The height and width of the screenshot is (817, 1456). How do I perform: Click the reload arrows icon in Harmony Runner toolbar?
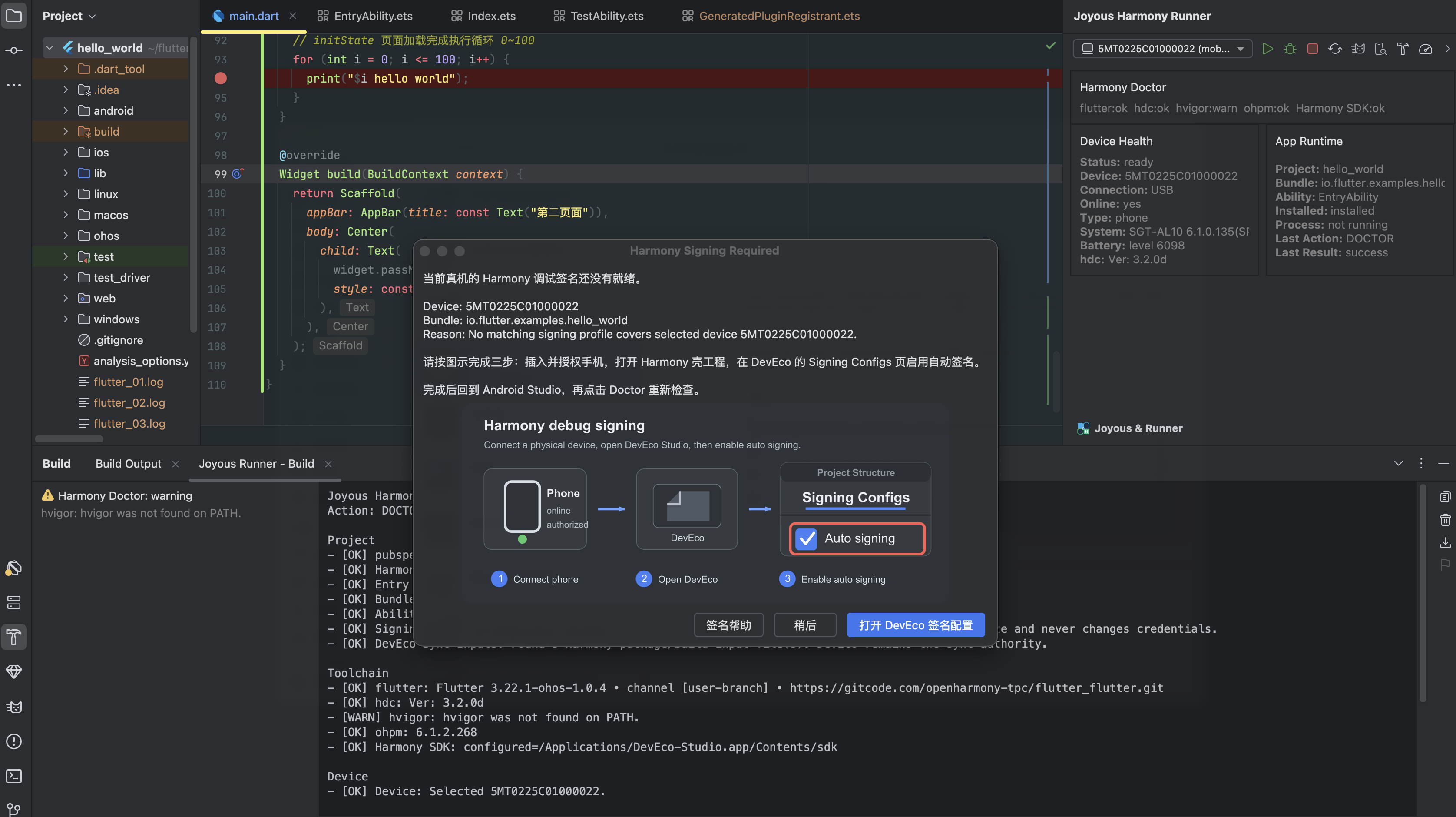click(x=1335, y=49)
